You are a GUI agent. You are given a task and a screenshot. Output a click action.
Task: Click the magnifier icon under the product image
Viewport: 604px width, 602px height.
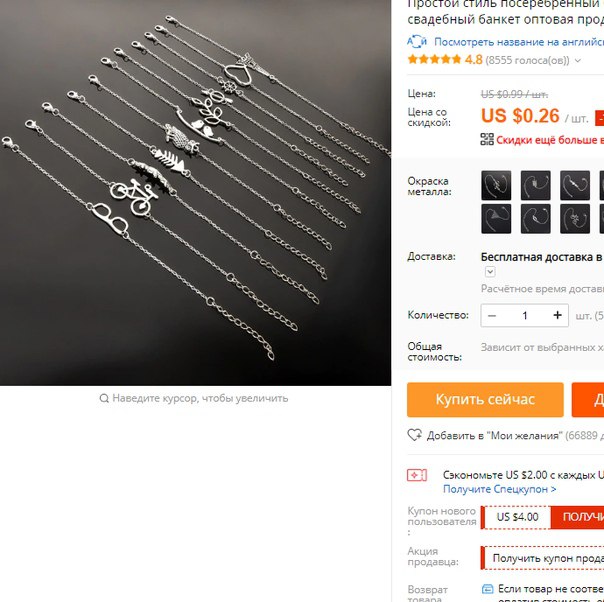click(104, 398)
